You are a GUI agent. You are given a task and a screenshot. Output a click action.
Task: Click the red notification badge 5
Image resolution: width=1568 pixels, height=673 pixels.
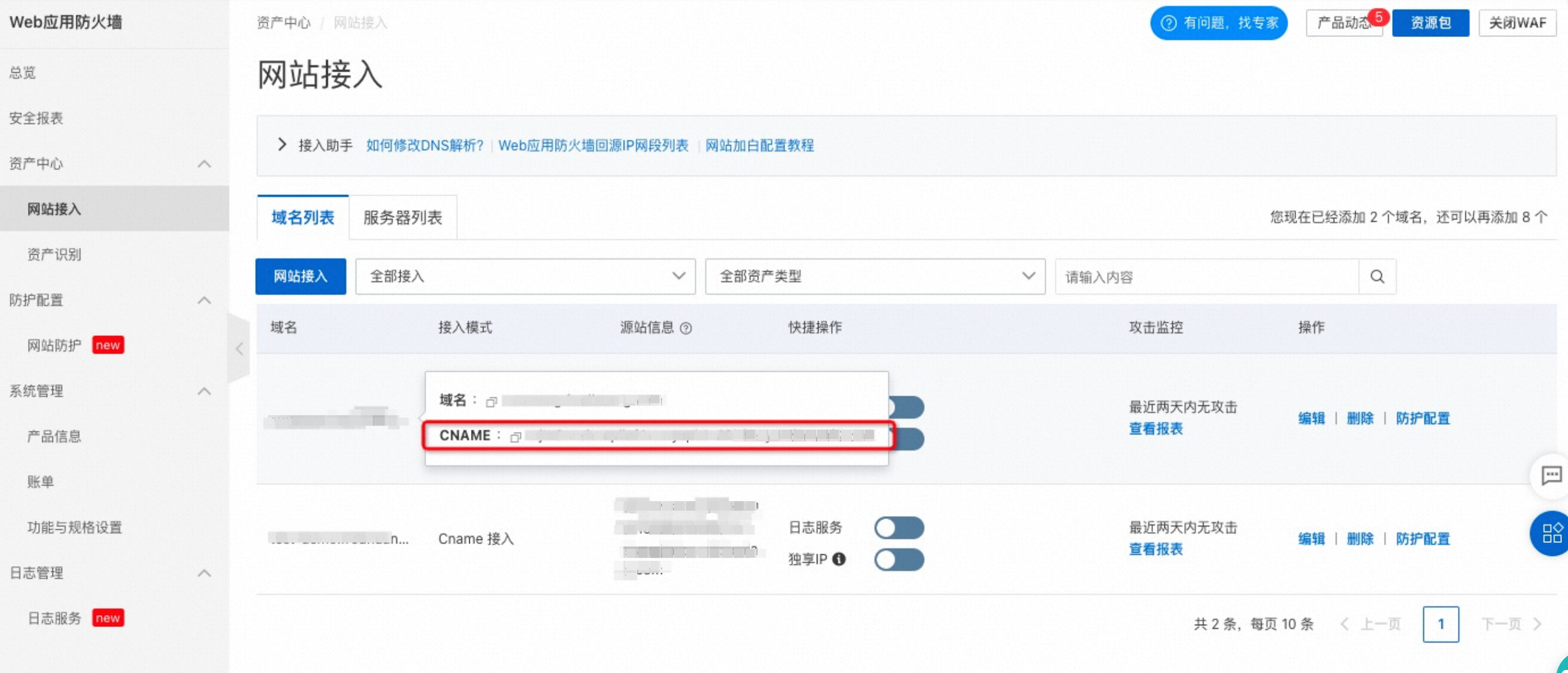[1378, 17]
